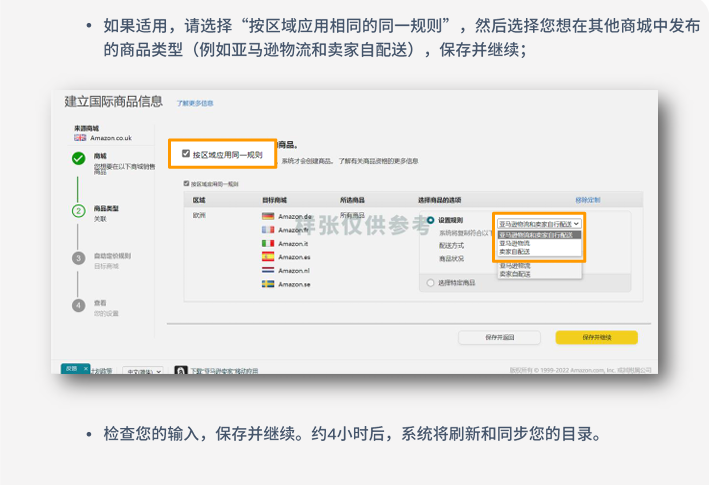
Task: Select the 设置规则 radio button
Action: click(430, 220)
